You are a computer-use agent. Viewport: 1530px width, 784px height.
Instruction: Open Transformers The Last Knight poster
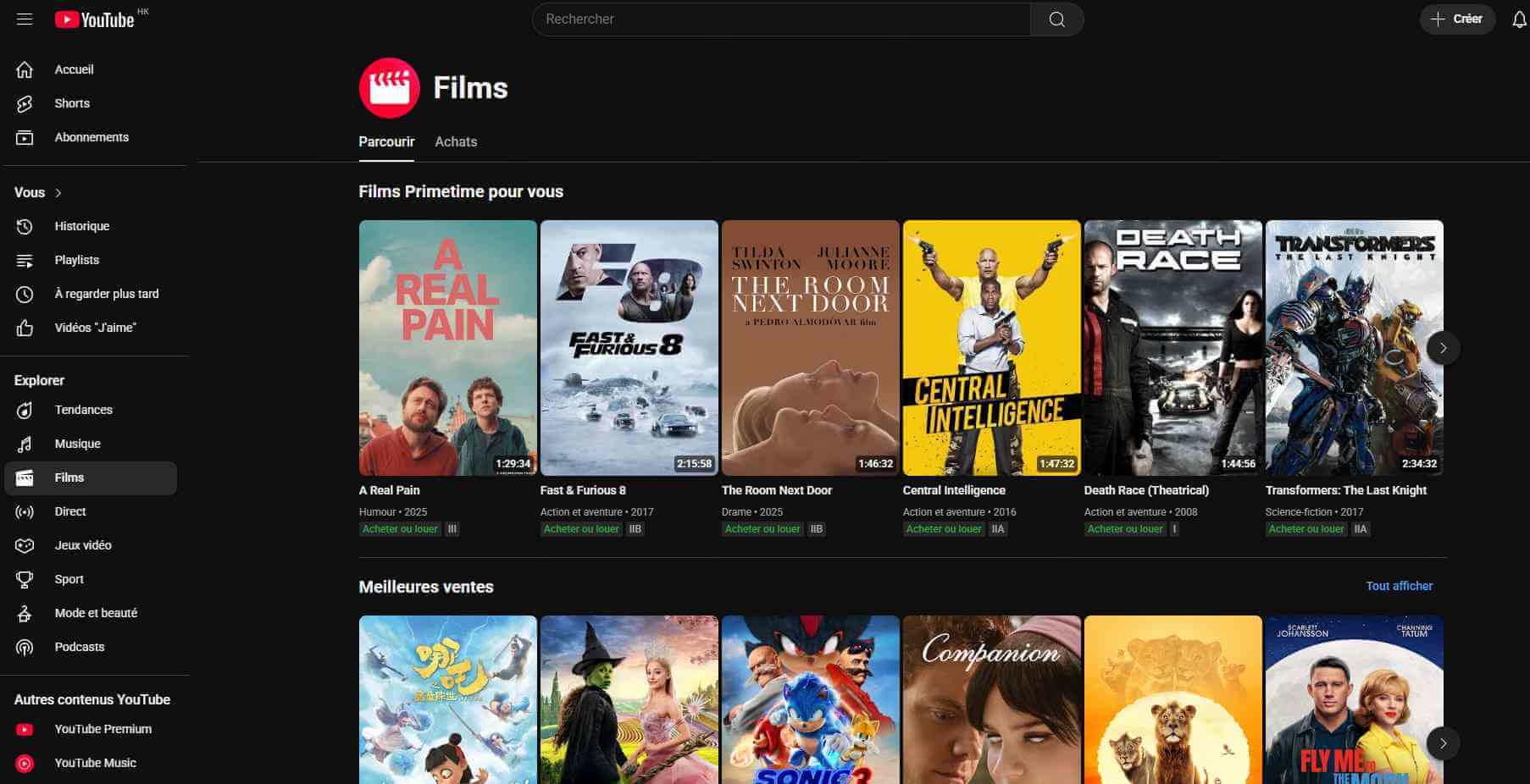pos(1355,348)
